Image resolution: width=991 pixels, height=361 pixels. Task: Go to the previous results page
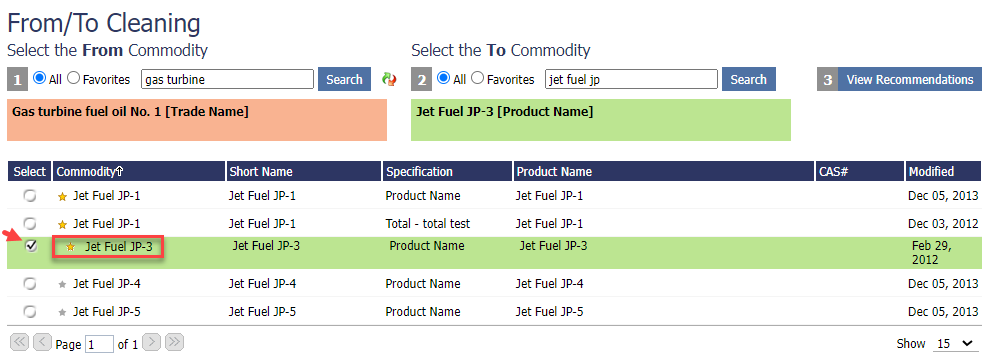tap(42, 343)
